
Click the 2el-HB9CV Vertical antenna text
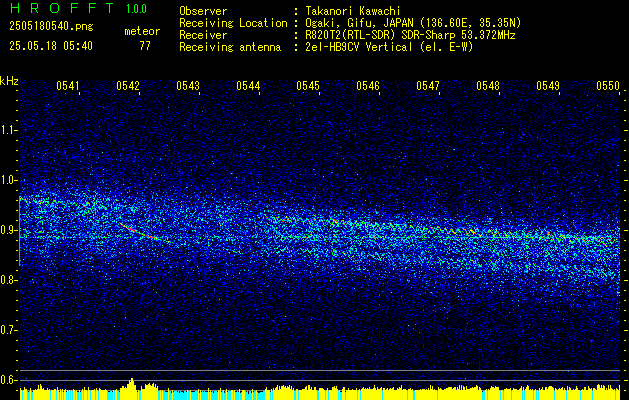click(x=389, y=47)
